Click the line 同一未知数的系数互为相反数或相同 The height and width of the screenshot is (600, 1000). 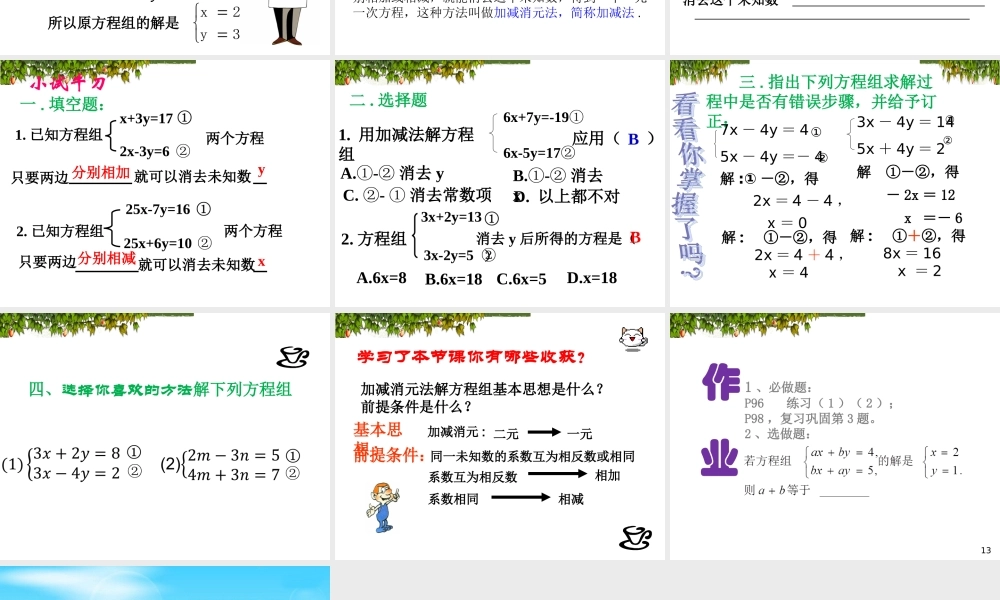click(x=533, y=457)
